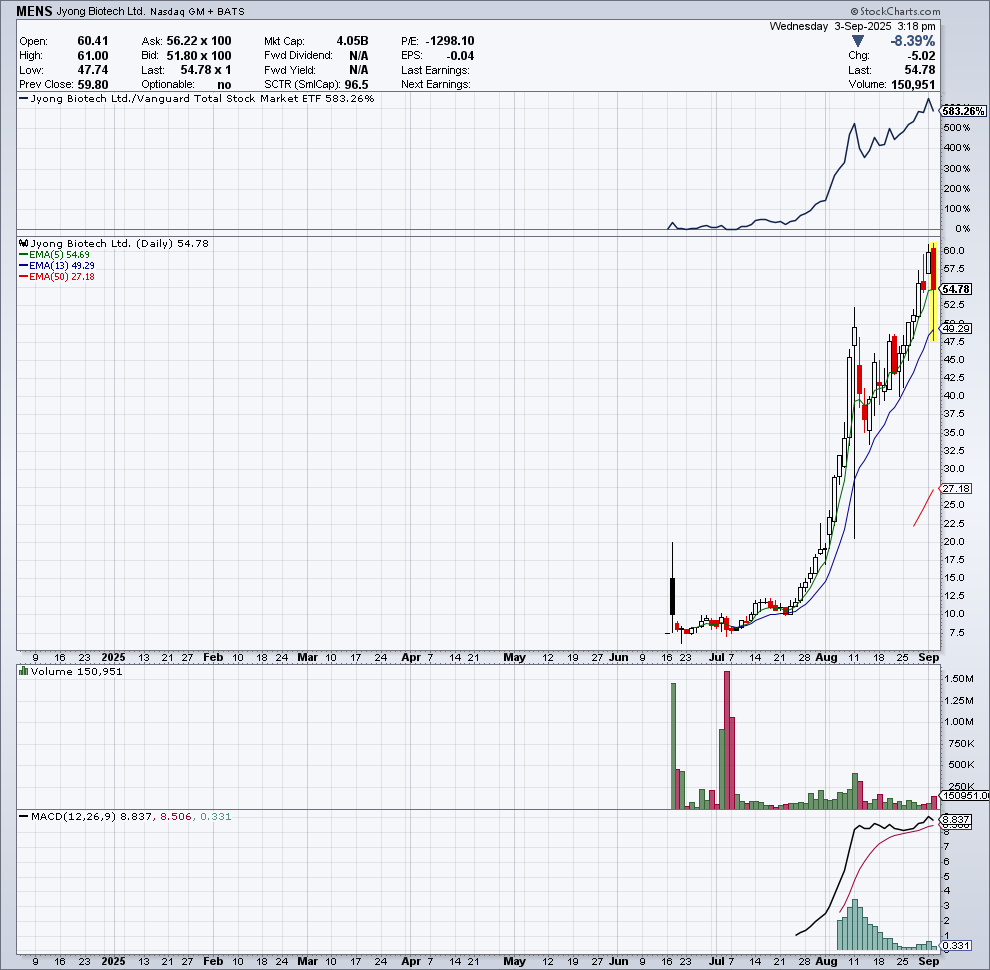The width and height of the screenshot is (990, 970).
Task: Click the EMA(13) 49.29 legend
Action: click(57, 266)
